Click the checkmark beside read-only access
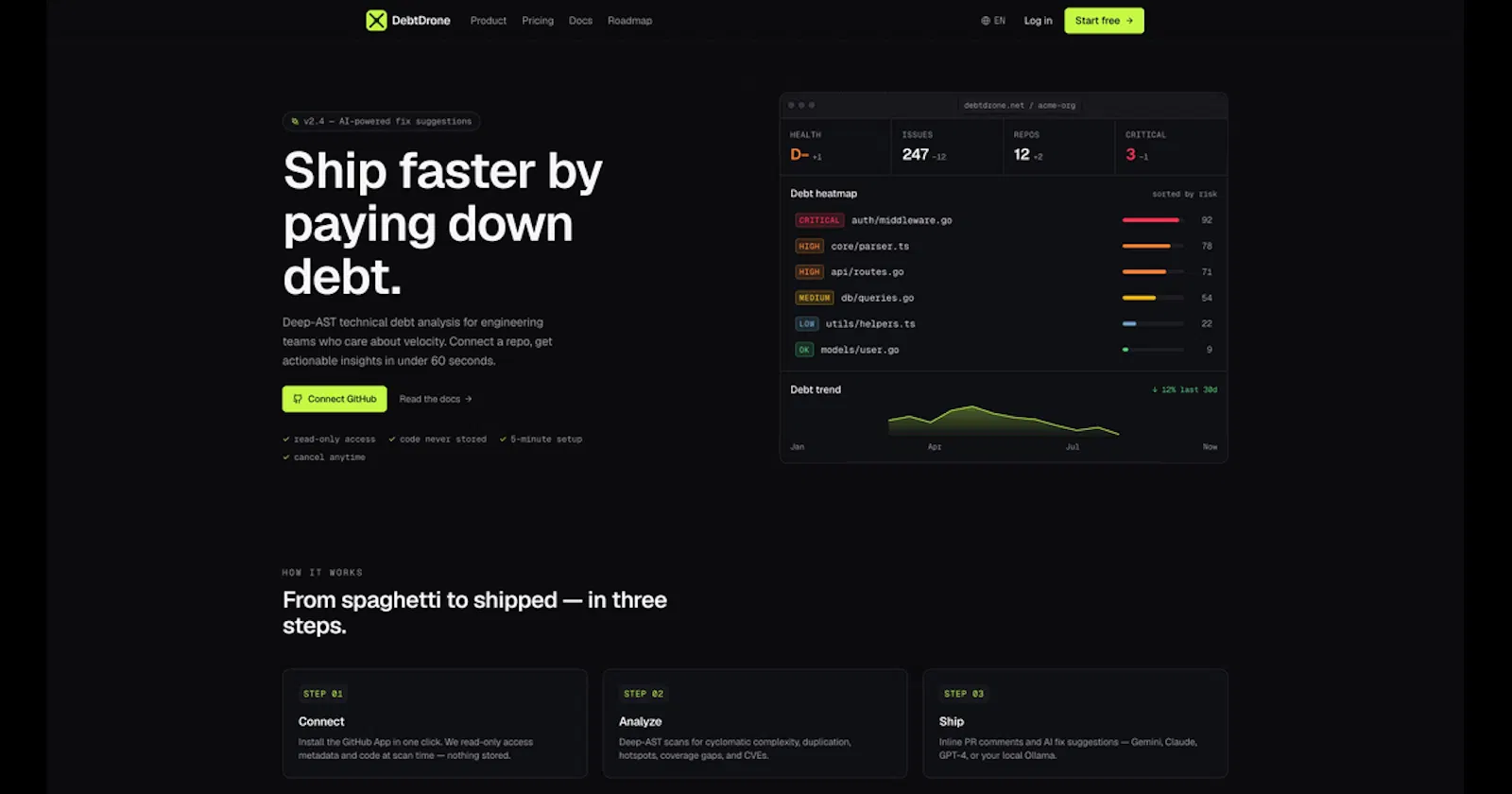The width and height of the screenshot is (1512, 794). (286, 439)
